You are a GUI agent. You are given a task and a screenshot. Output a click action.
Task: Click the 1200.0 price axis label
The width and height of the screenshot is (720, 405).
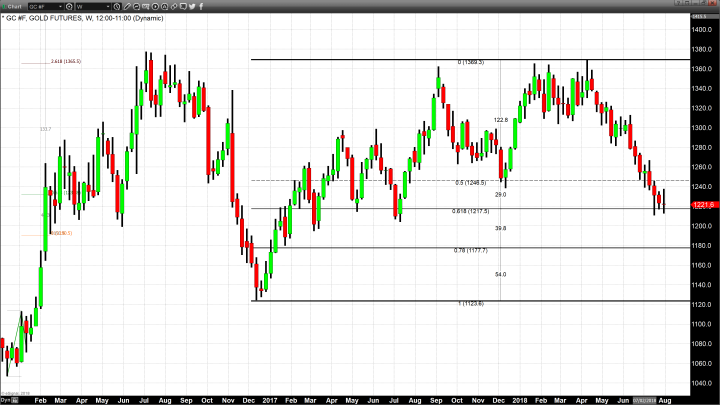tap(702, 226)
